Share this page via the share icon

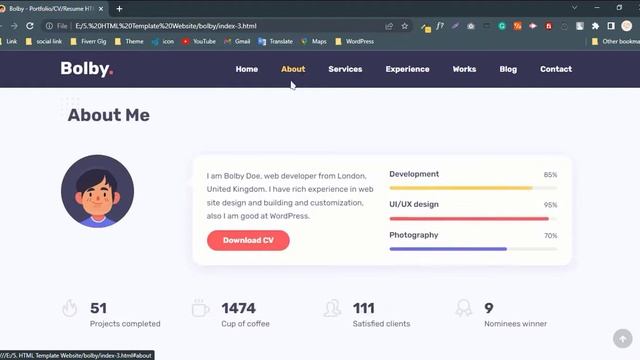coord(389,26)
